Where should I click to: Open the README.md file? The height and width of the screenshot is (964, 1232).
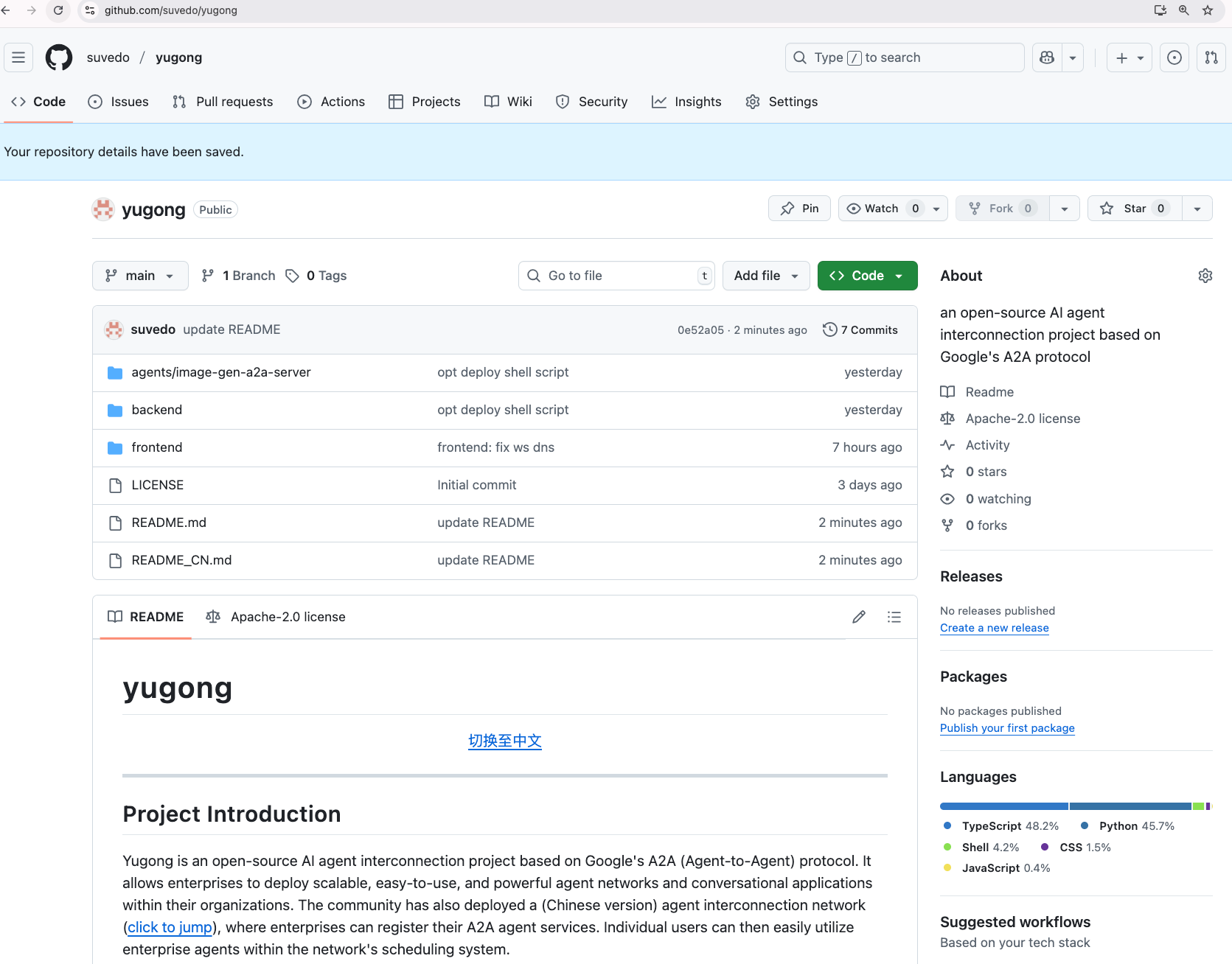(x=169, y=523)
